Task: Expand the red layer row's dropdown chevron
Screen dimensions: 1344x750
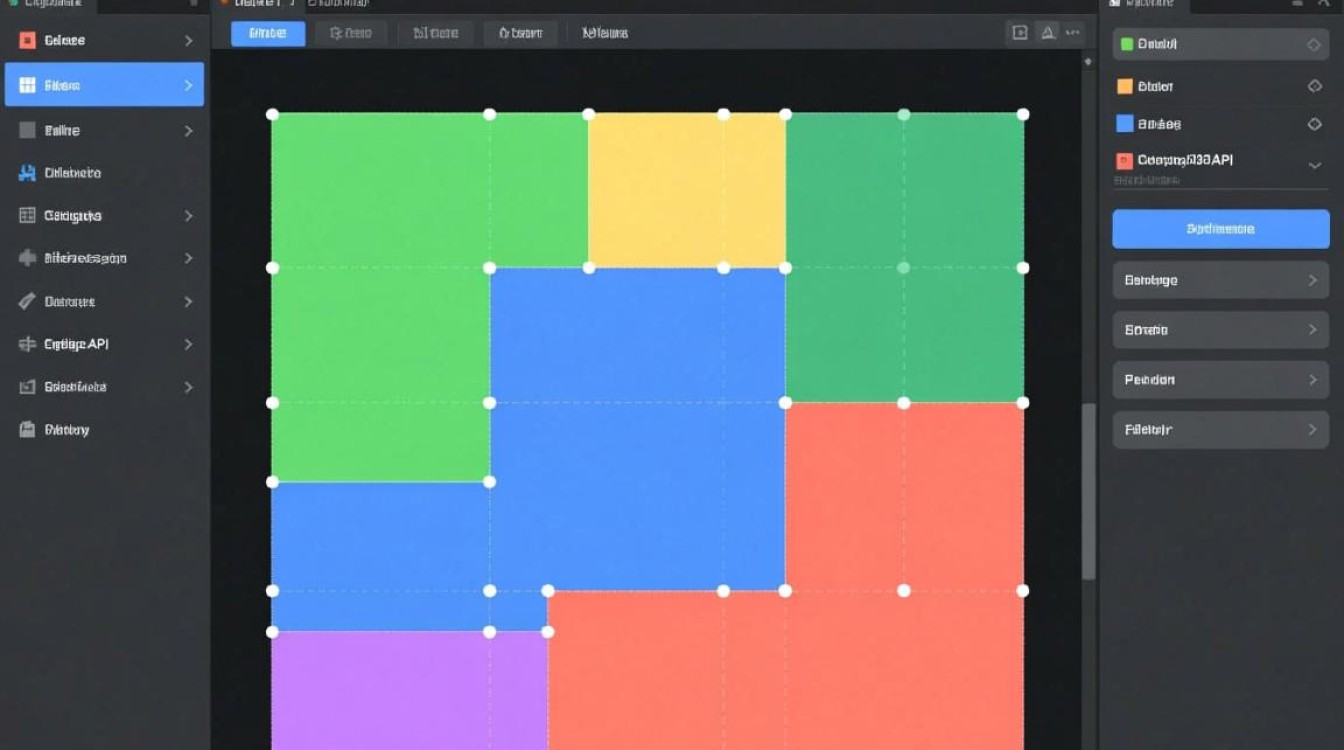Action: pos(1314,165)
